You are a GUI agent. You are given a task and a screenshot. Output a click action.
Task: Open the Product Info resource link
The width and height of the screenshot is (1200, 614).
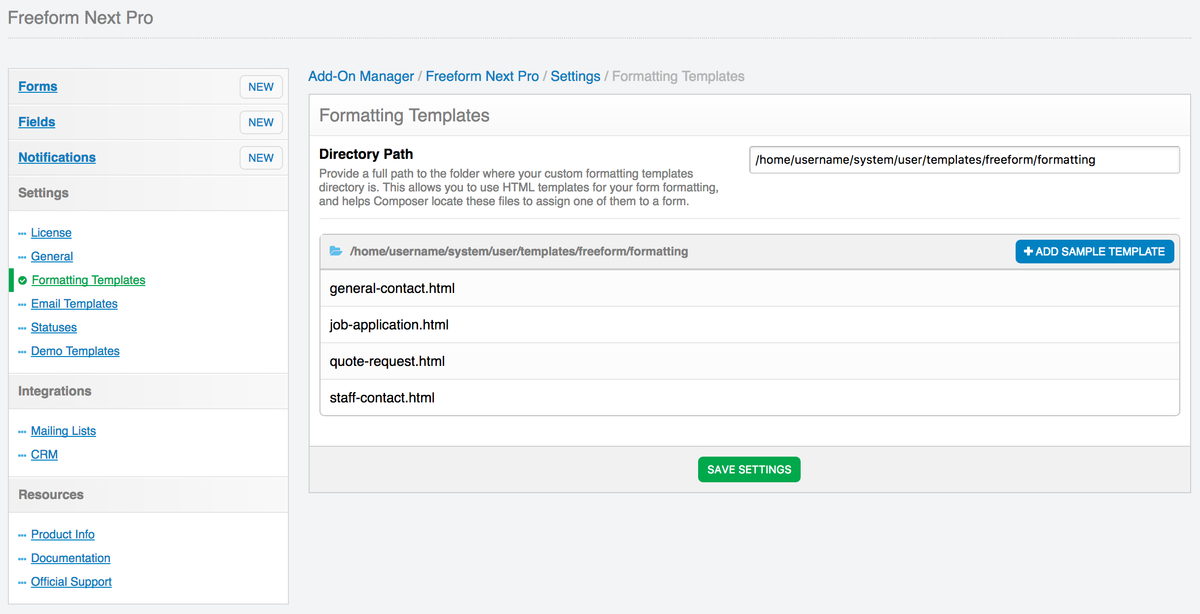pyautogui.click(x=63, y=535)
